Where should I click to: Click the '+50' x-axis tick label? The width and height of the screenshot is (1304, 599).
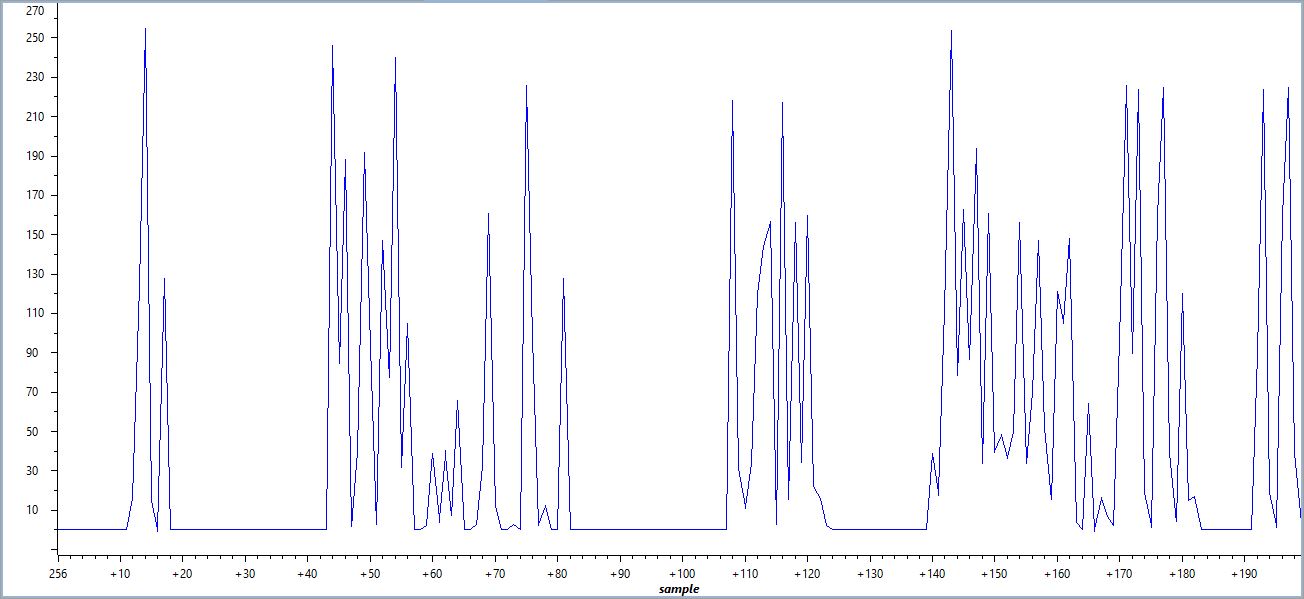point(370,575)
